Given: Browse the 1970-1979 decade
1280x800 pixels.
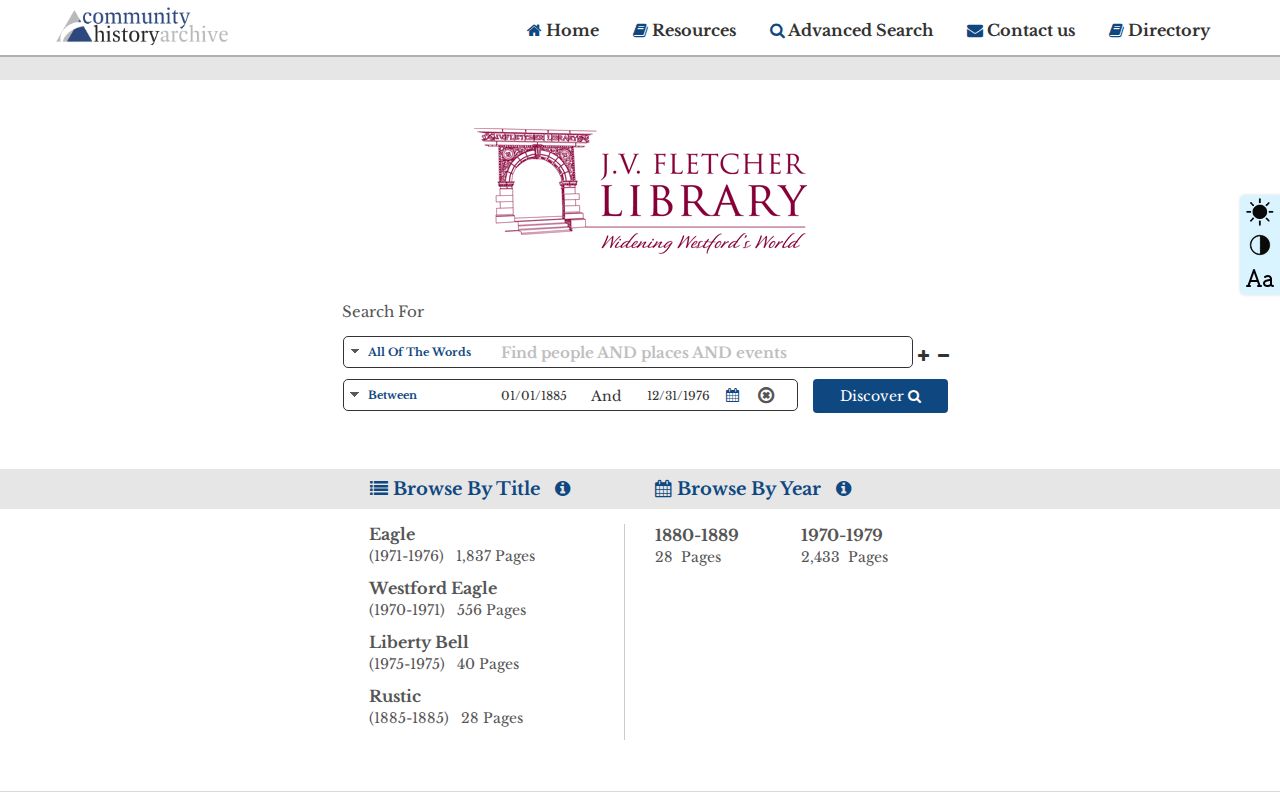Looking at the screenshot, I should (x=842, y=535).
